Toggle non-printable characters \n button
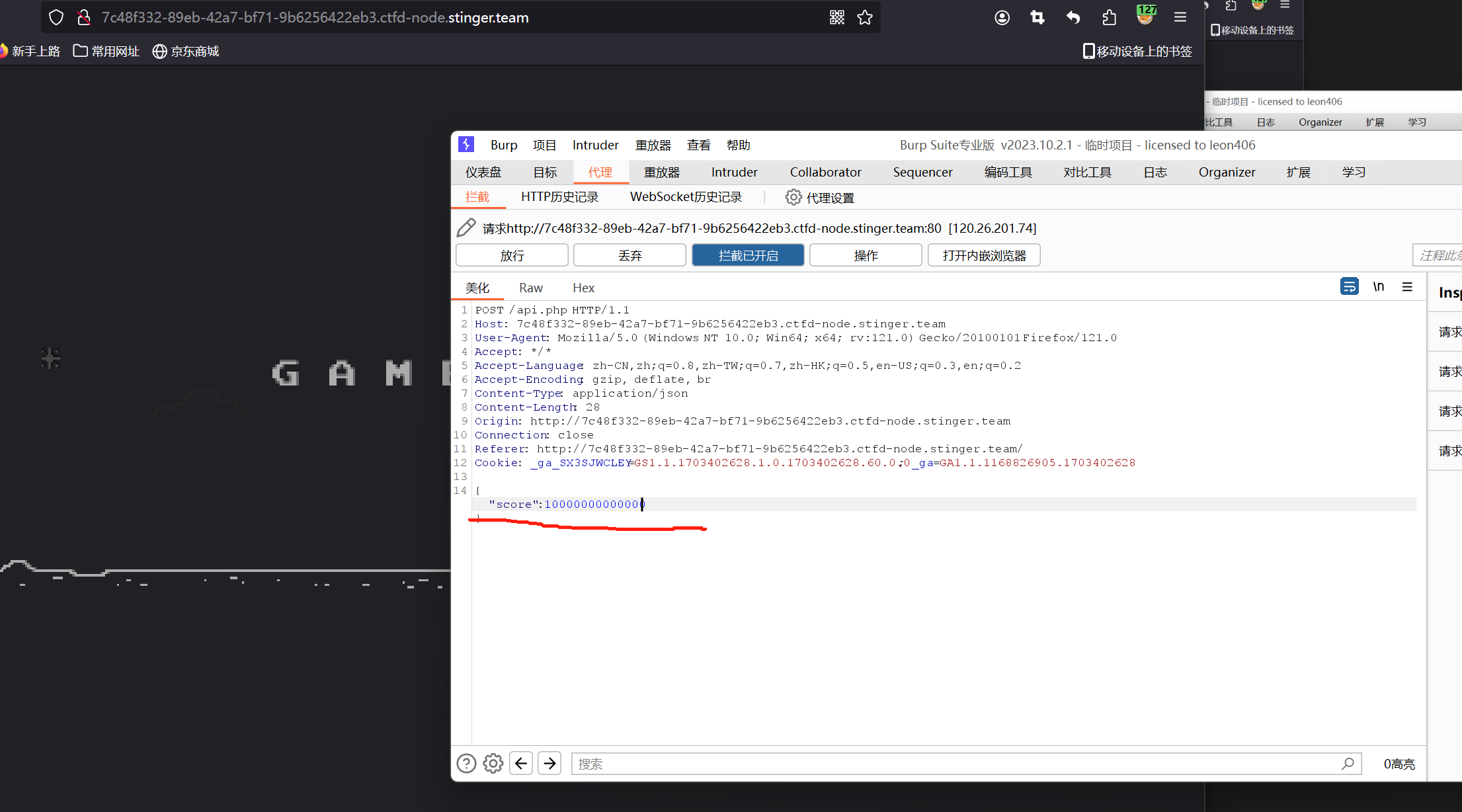The width and height of the screenshot is (1462, 812). (1379, 287)
